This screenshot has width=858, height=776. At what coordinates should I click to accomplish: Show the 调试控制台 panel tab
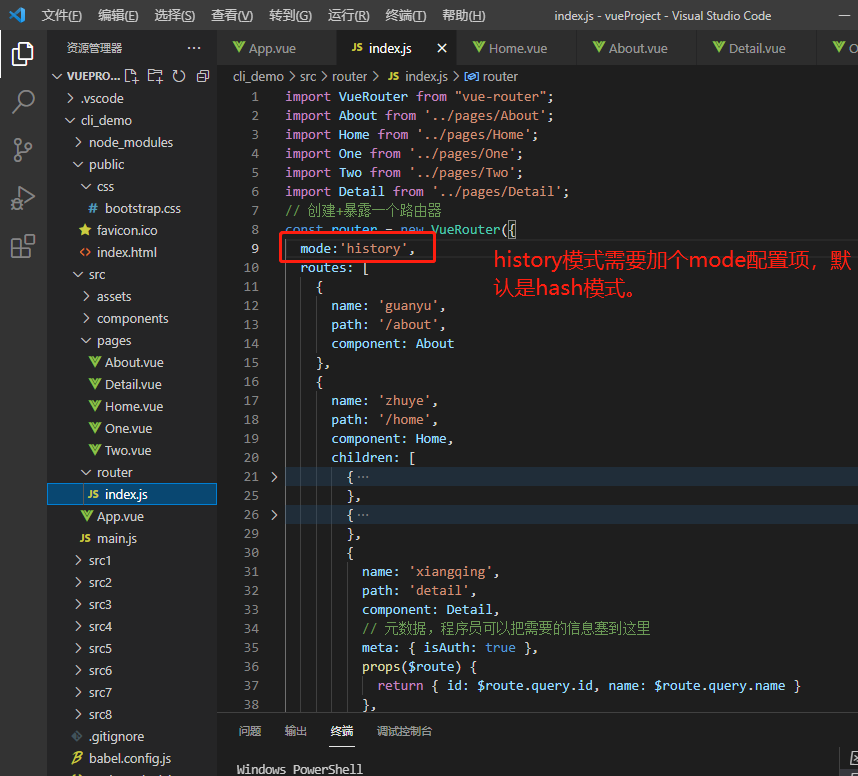tap(404, 731)
